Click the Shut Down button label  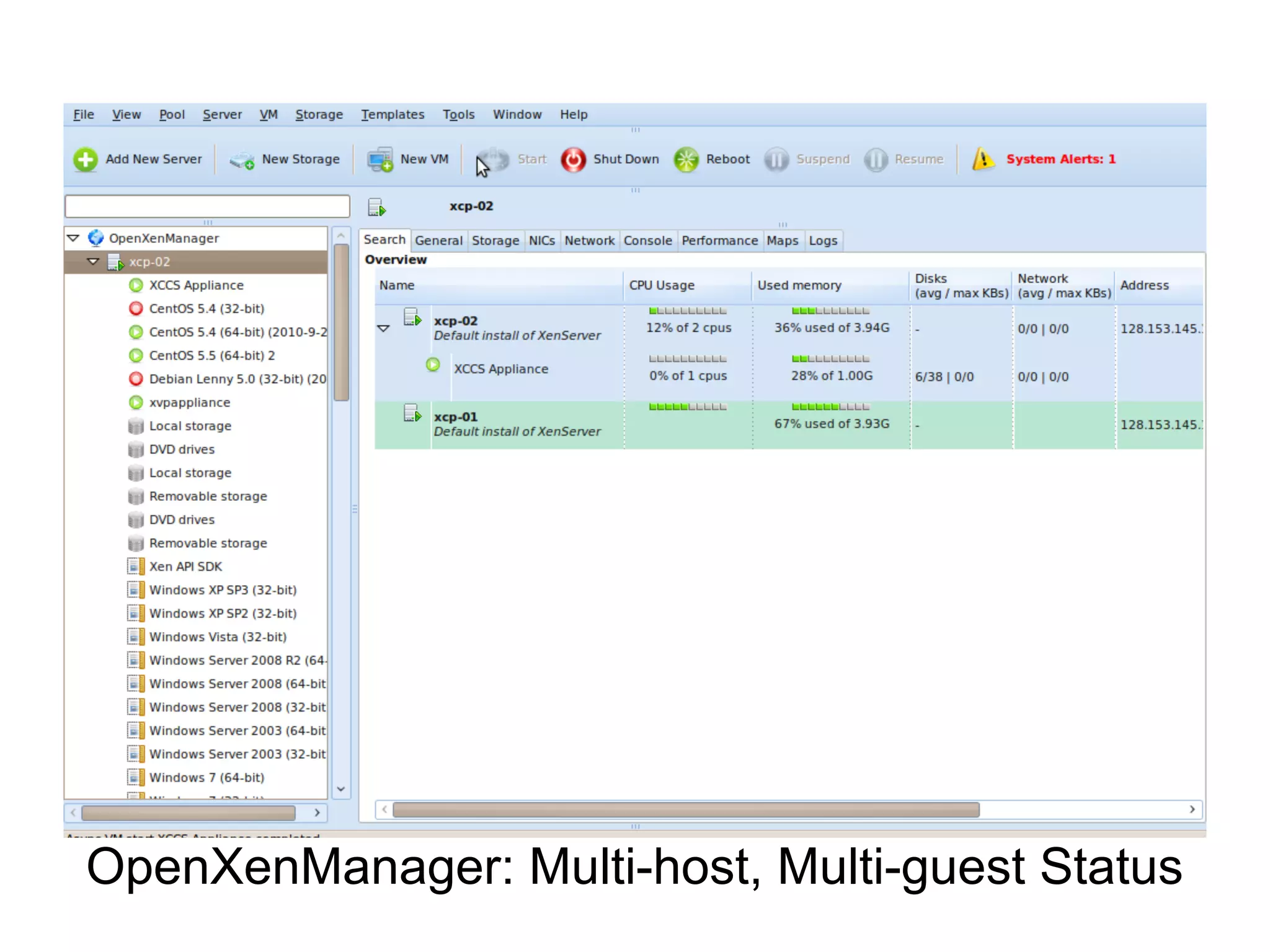coord(626,159)
